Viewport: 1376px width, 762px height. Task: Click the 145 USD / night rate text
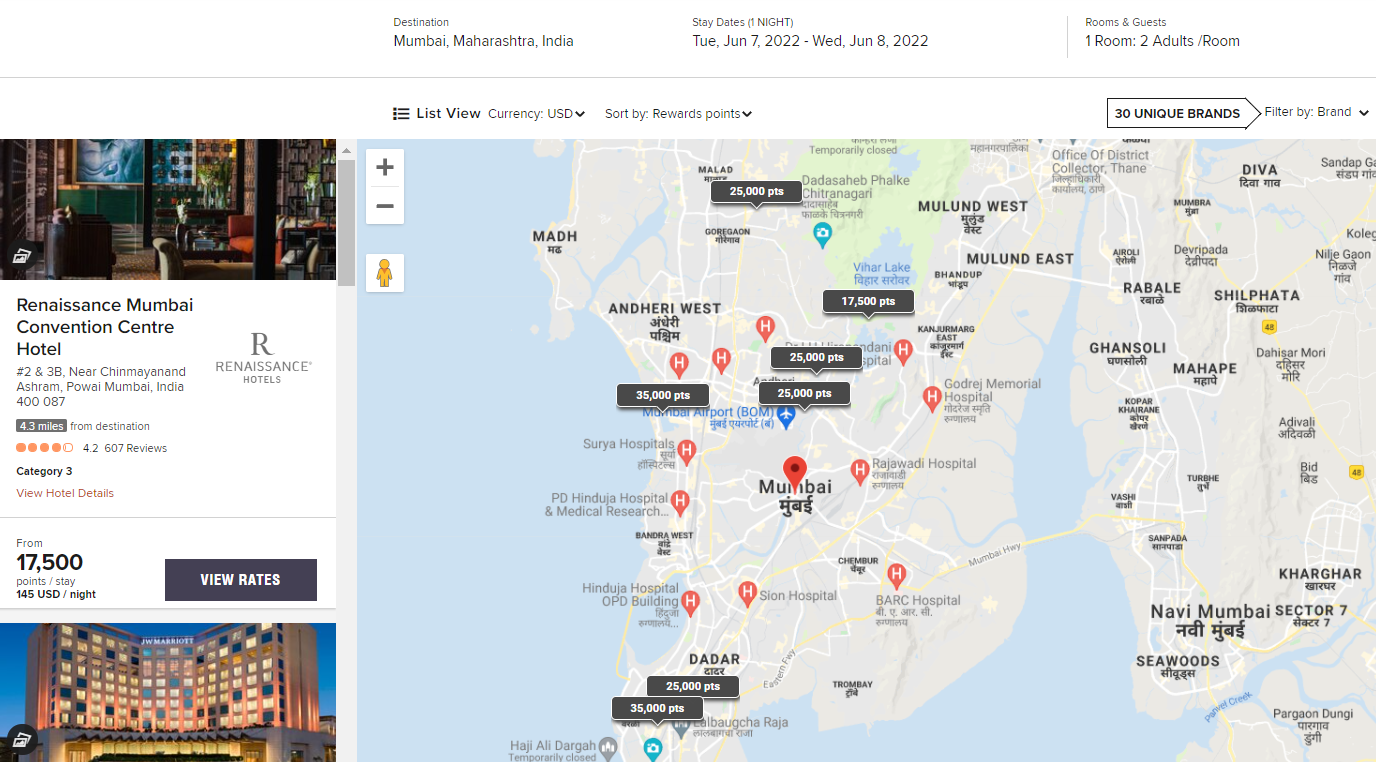tap(56, 594)
